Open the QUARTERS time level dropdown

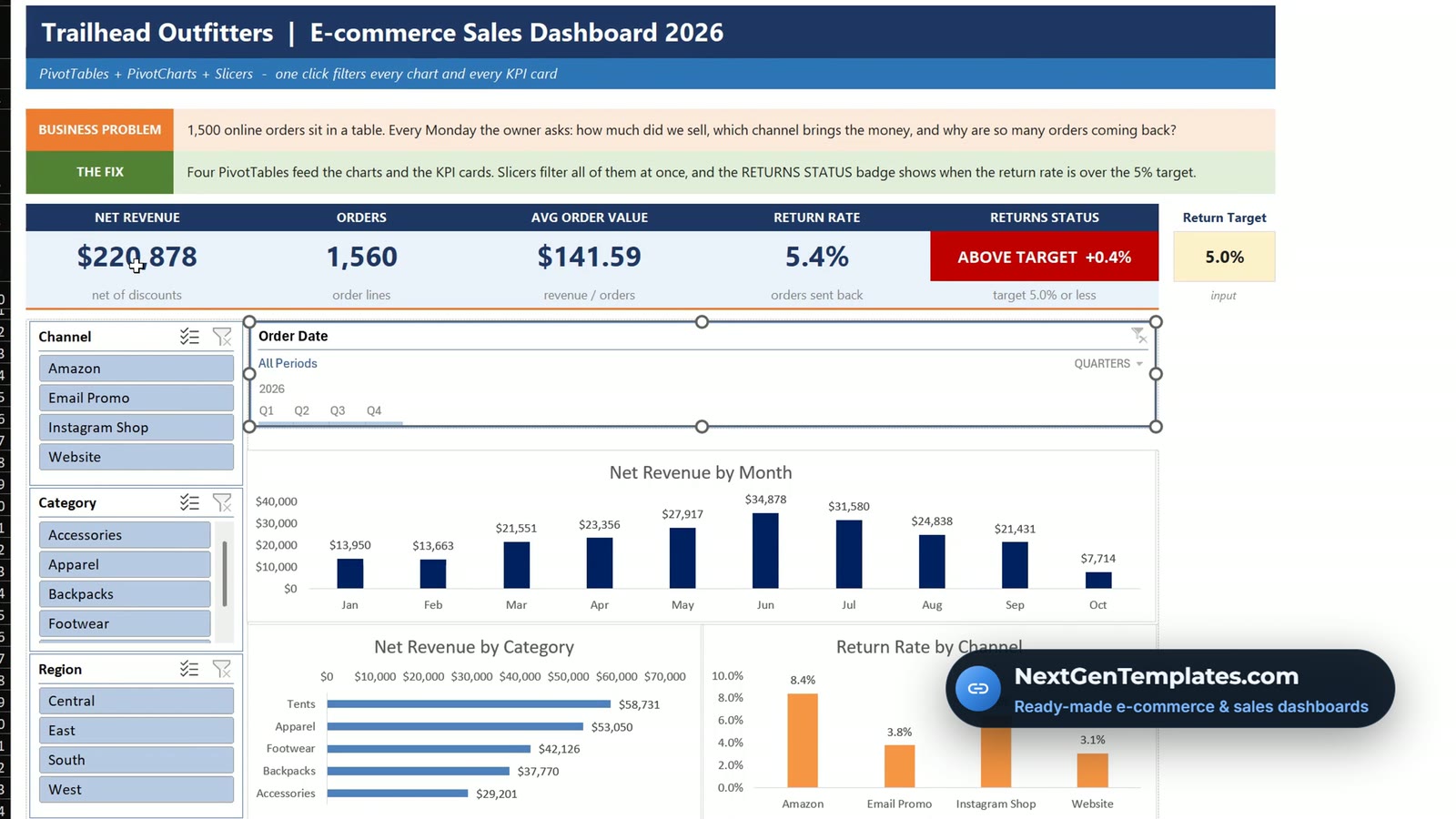click(1108, 363)
